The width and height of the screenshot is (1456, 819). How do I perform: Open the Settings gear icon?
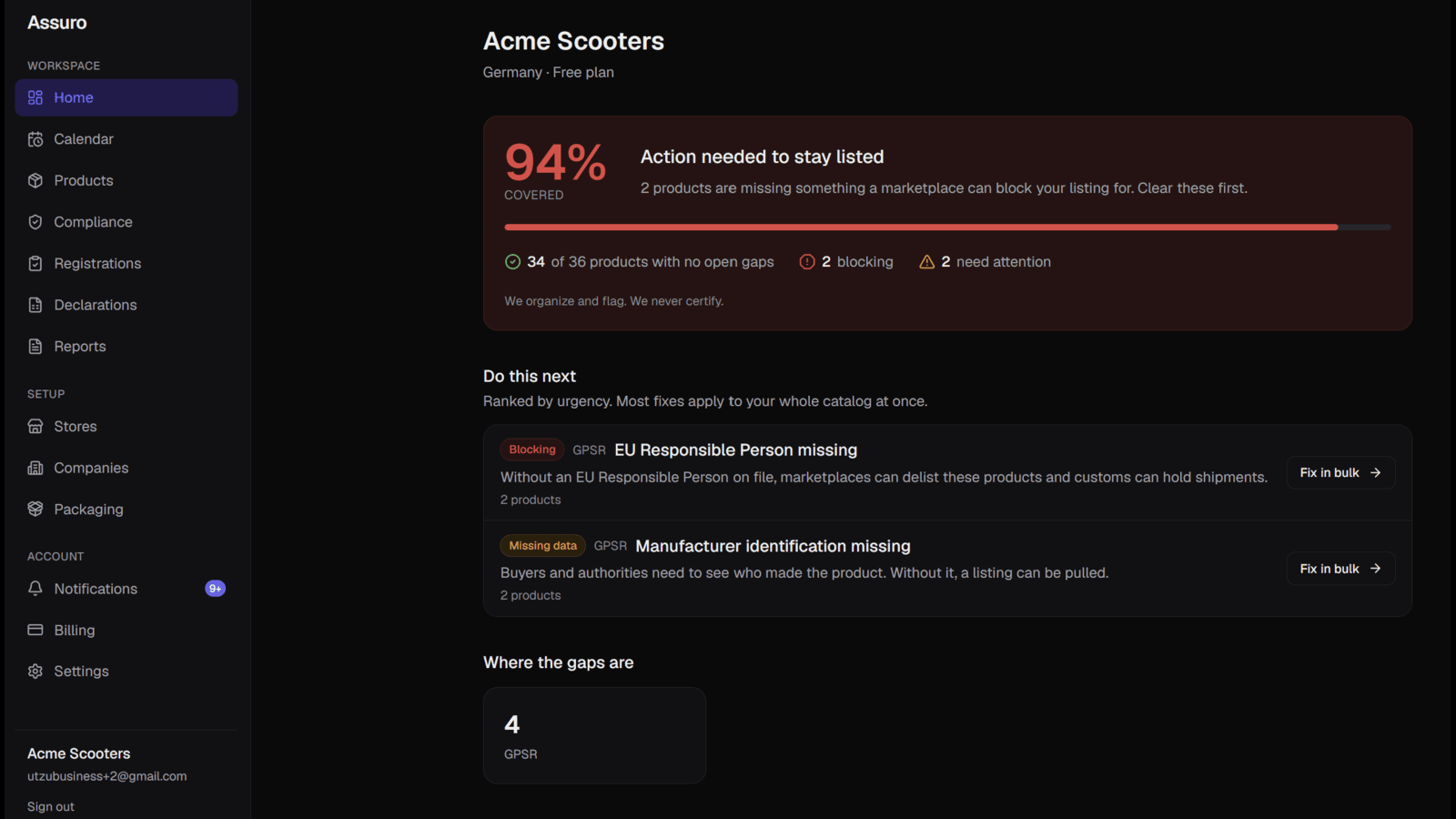[x=35, y=671]
